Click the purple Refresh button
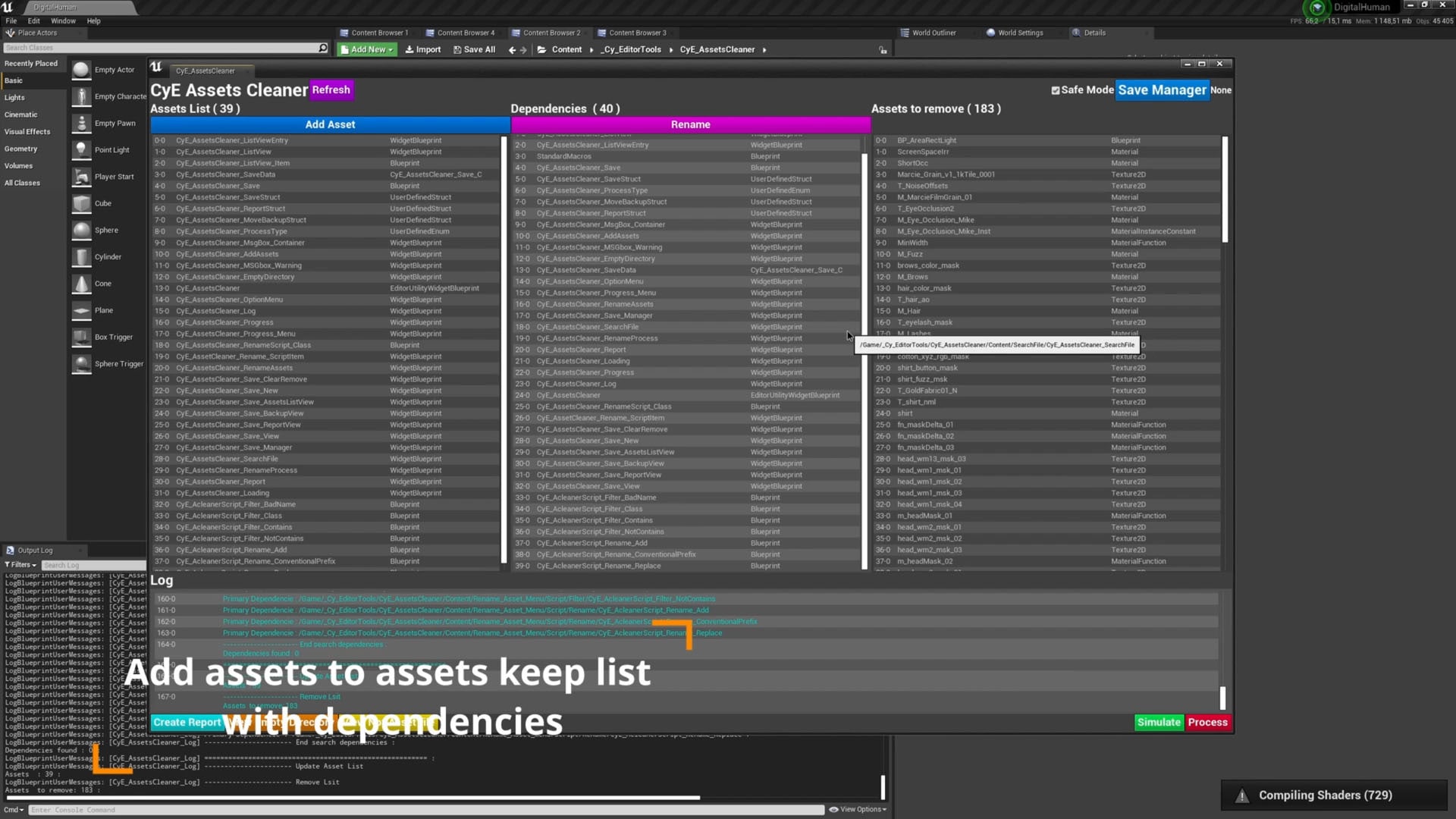Viewport: 1456px width, 819px height. 331,89
